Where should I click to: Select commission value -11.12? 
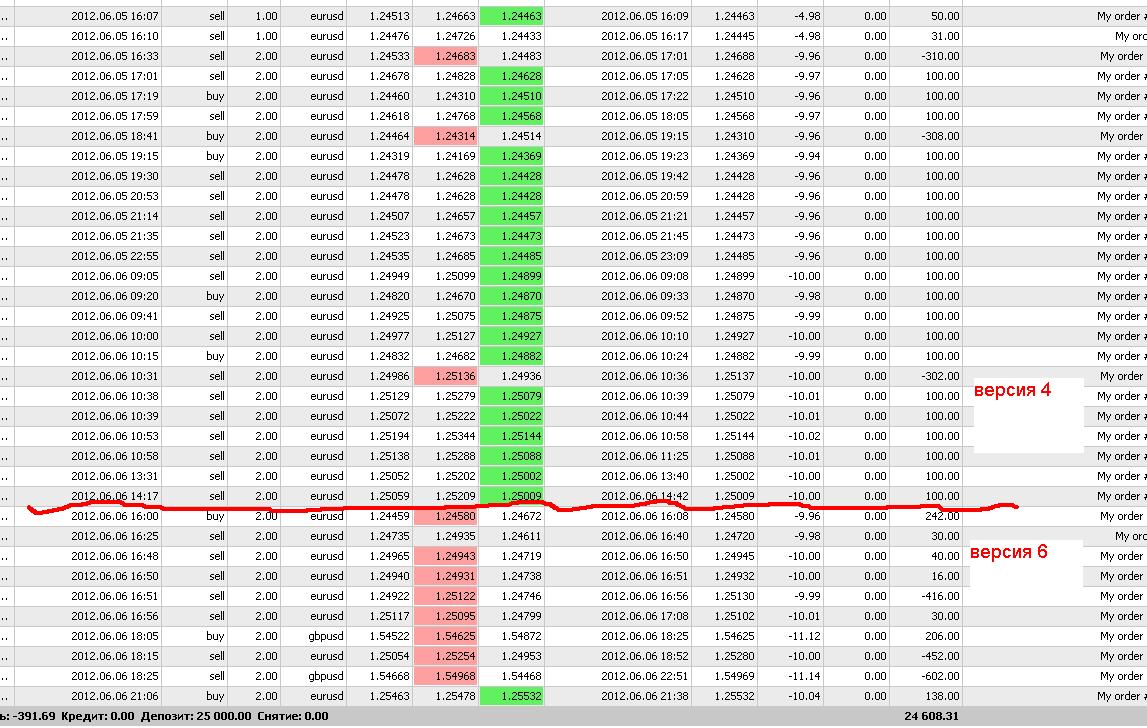click(x=805, y=636)
